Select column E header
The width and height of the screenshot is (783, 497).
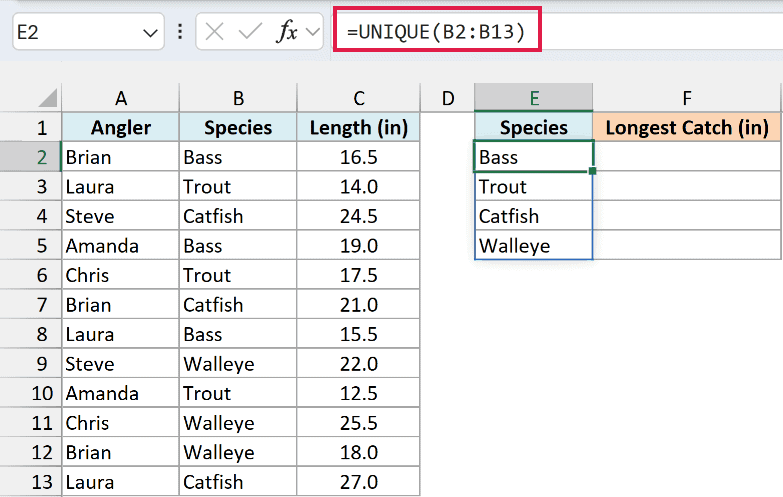[x=534, y=98]
